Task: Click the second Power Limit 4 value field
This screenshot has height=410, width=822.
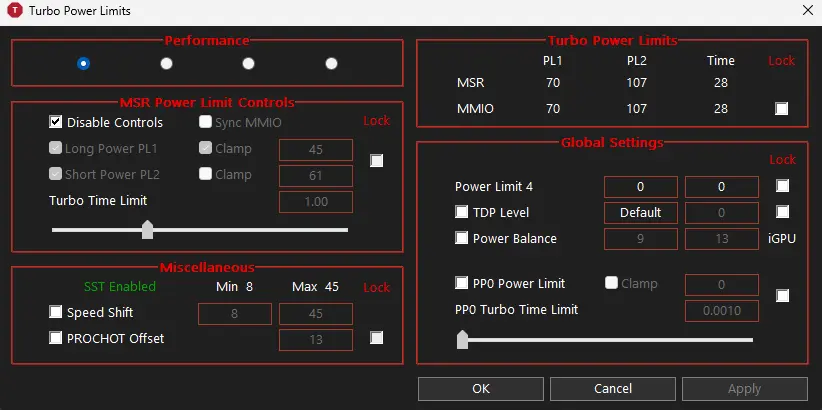Action: 721,187
